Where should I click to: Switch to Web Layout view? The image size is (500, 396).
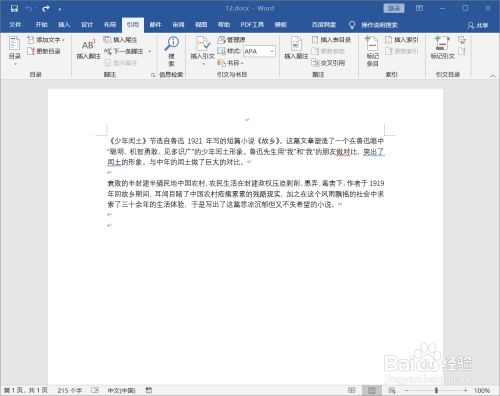coord(392,390)
